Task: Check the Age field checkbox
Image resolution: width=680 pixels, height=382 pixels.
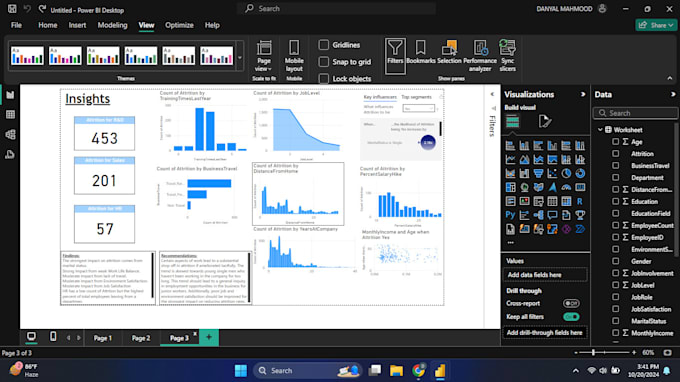Action: coord(615,142)
